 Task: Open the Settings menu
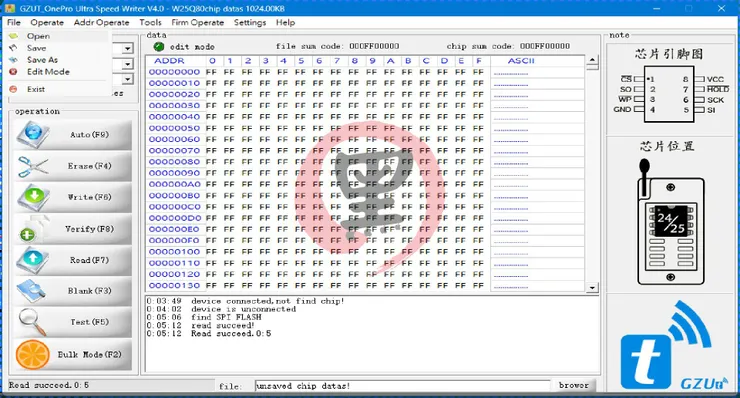point(250,22)
